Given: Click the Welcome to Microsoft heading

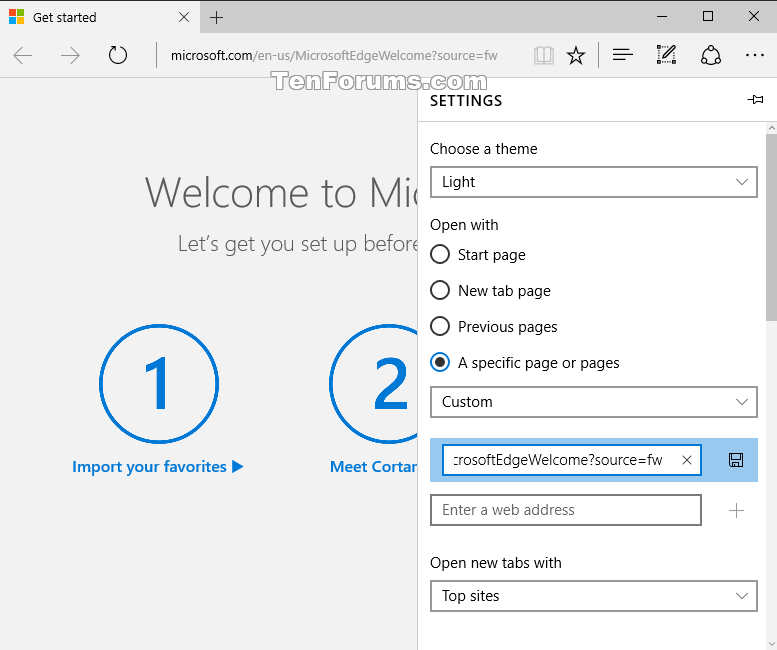Looking at the screenshot, I should click(x=281, y=193).
